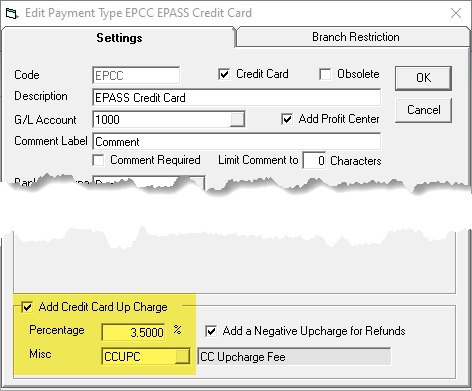Click the Description label
472x391 pixels.
(x=41, y=96)
